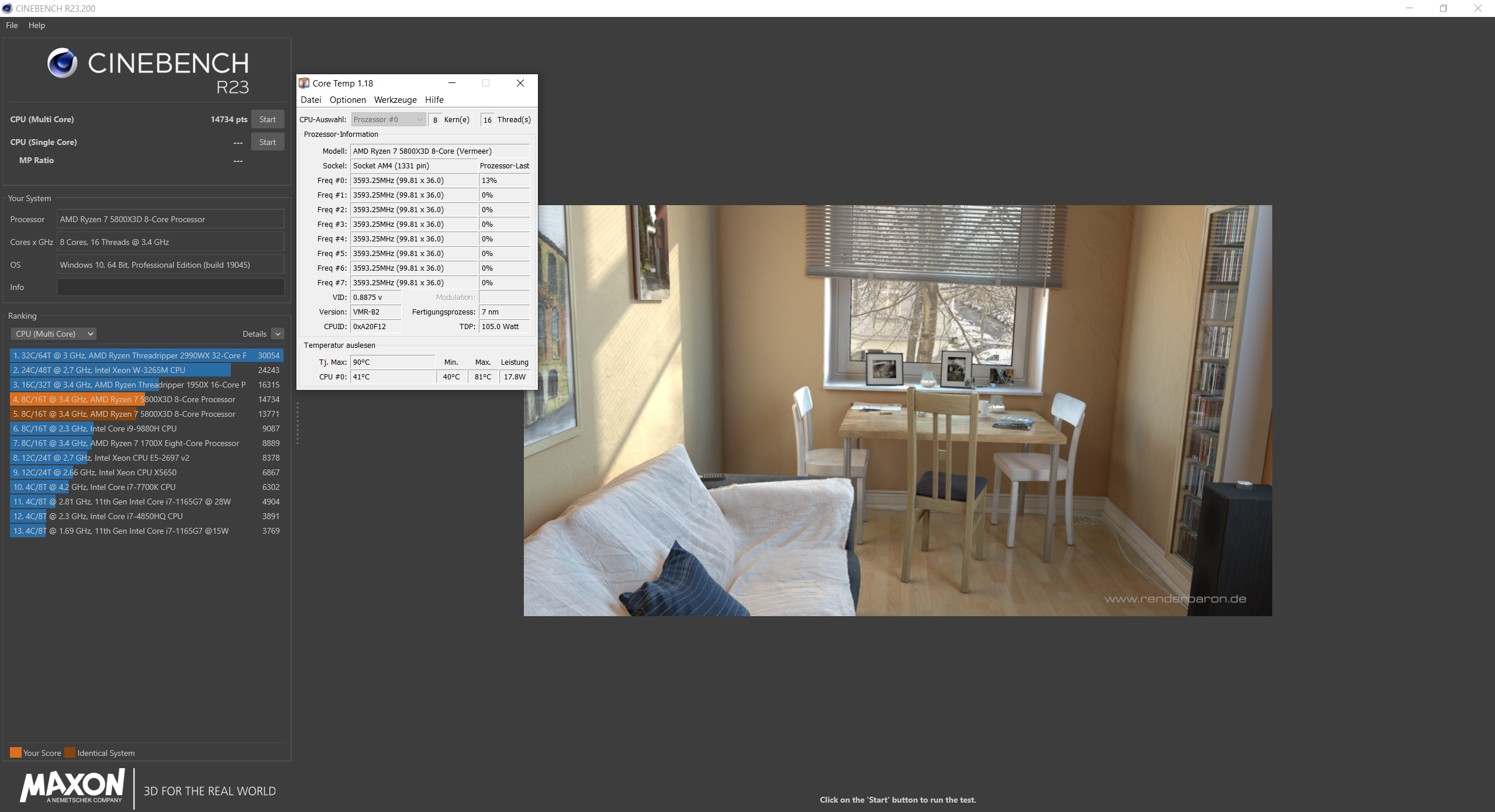Open the CPU (Multi Core) ranking dropdown
This screenshot has width=1495, height=812.
(x=53, y=334)
